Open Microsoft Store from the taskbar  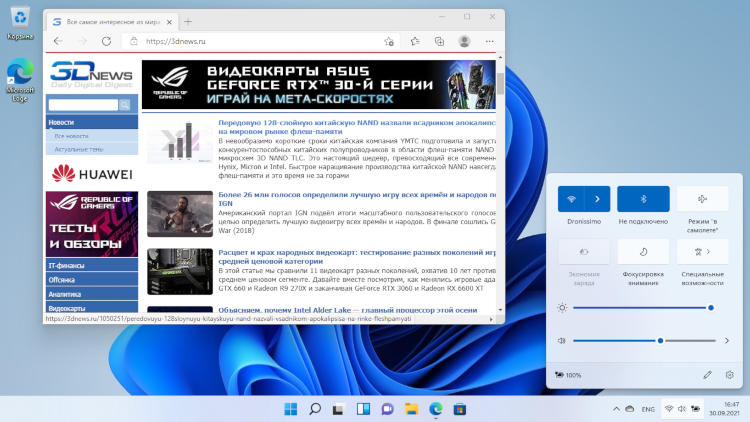coord(460,409)
